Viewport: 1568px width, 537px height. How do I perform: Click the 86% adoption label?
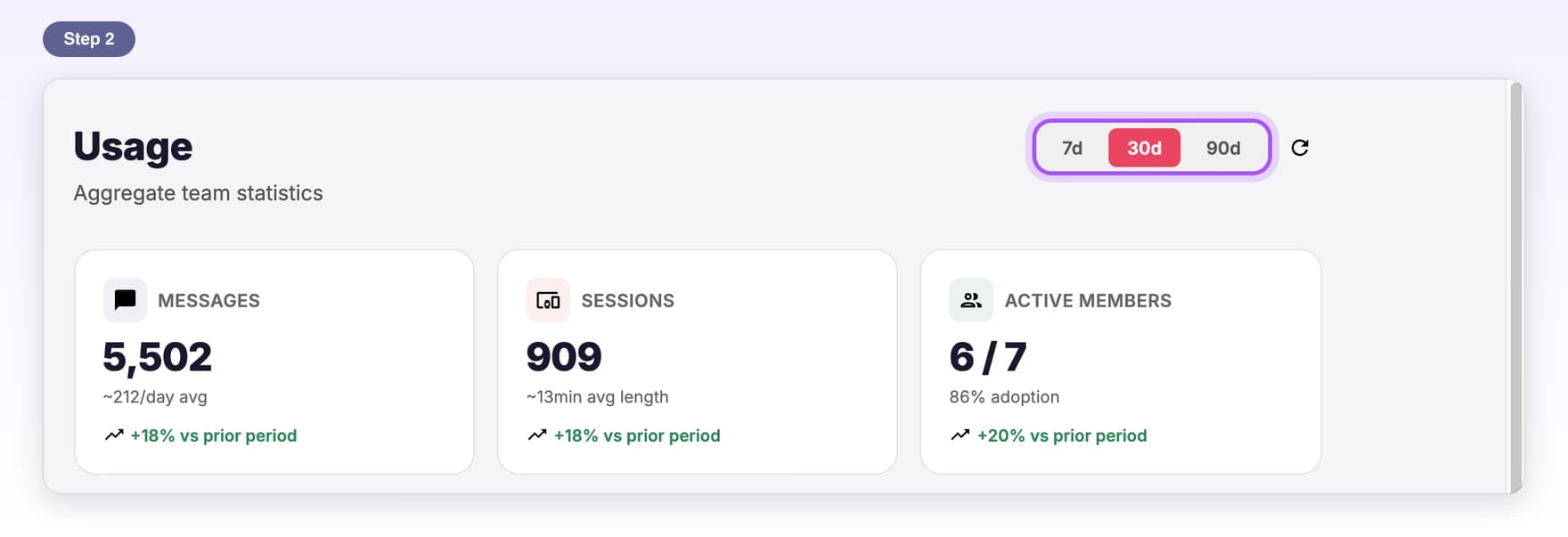coord(1004,397)
